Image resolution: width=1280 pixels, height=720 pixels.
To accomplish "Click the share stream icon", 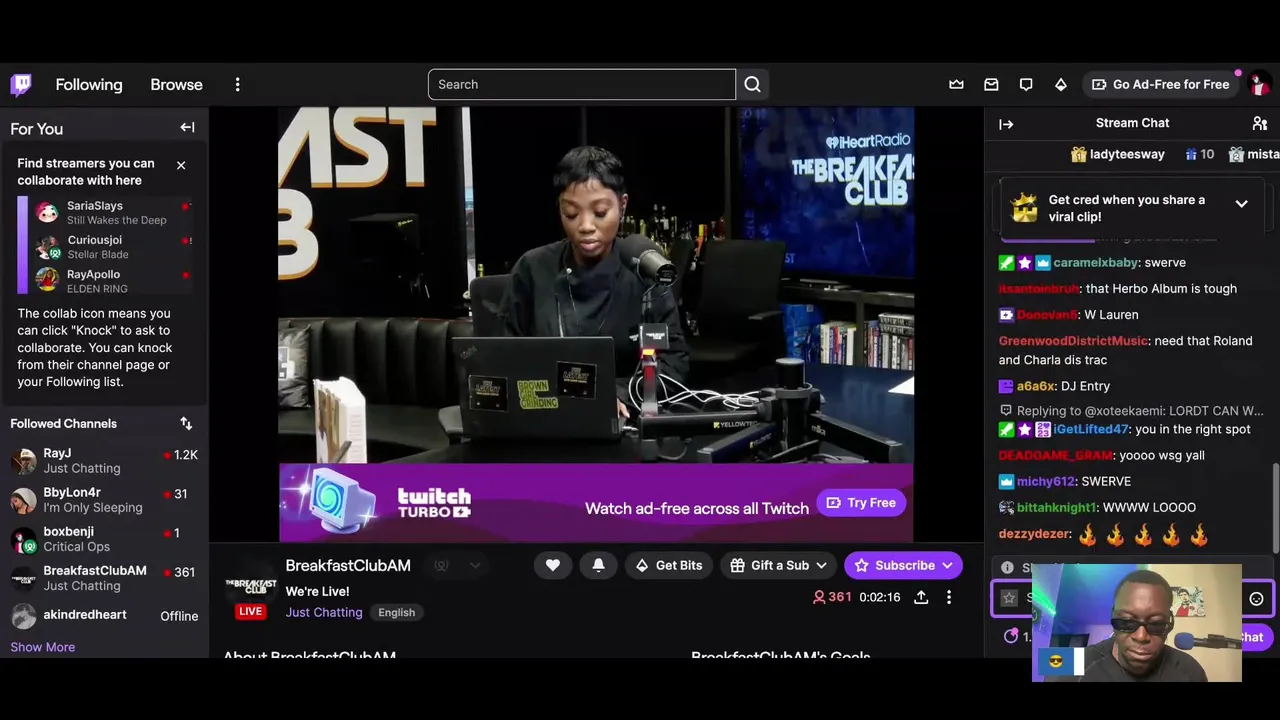I will click(921, 597).
